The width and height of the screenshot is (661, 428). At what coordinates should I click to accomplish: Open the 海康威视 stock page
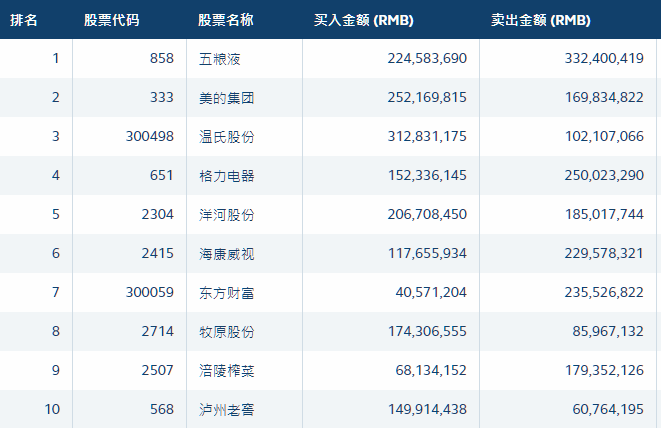tap(226, 254)
